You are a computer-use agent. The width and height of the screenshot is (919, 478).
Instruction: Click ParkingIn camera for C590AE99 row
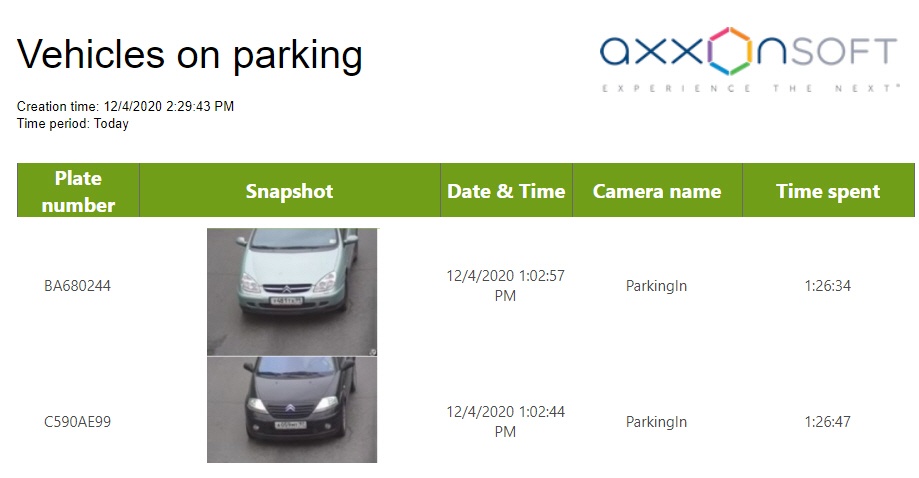[657, 422]
